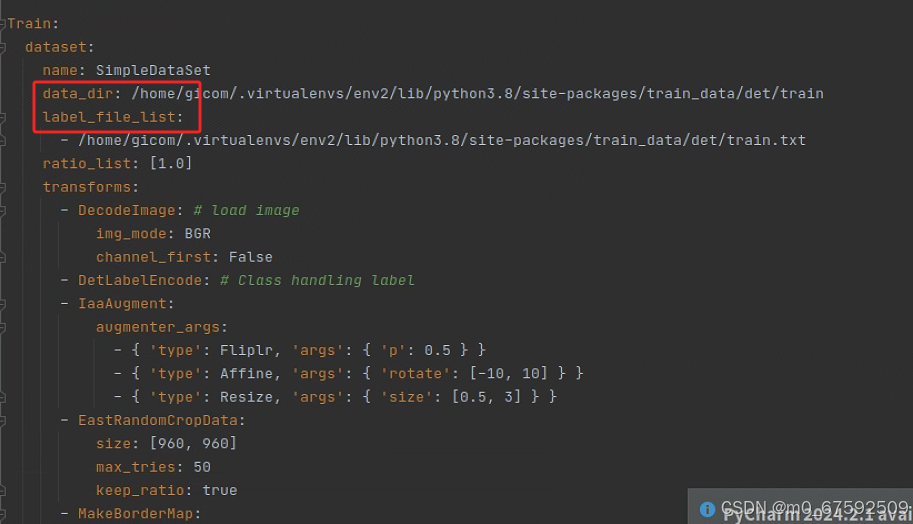Click the 'label_file_list:' key
This screenshot has width=913, height=524.
[113, 117]
